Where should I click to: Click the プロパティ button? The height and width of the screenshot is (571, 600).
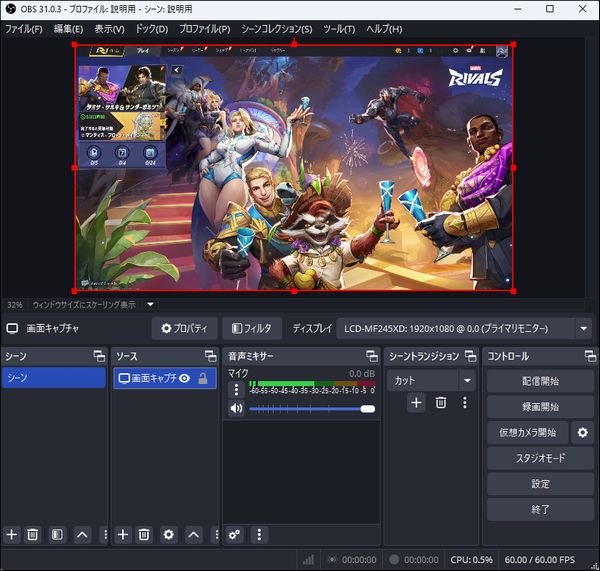pos(184,328)
